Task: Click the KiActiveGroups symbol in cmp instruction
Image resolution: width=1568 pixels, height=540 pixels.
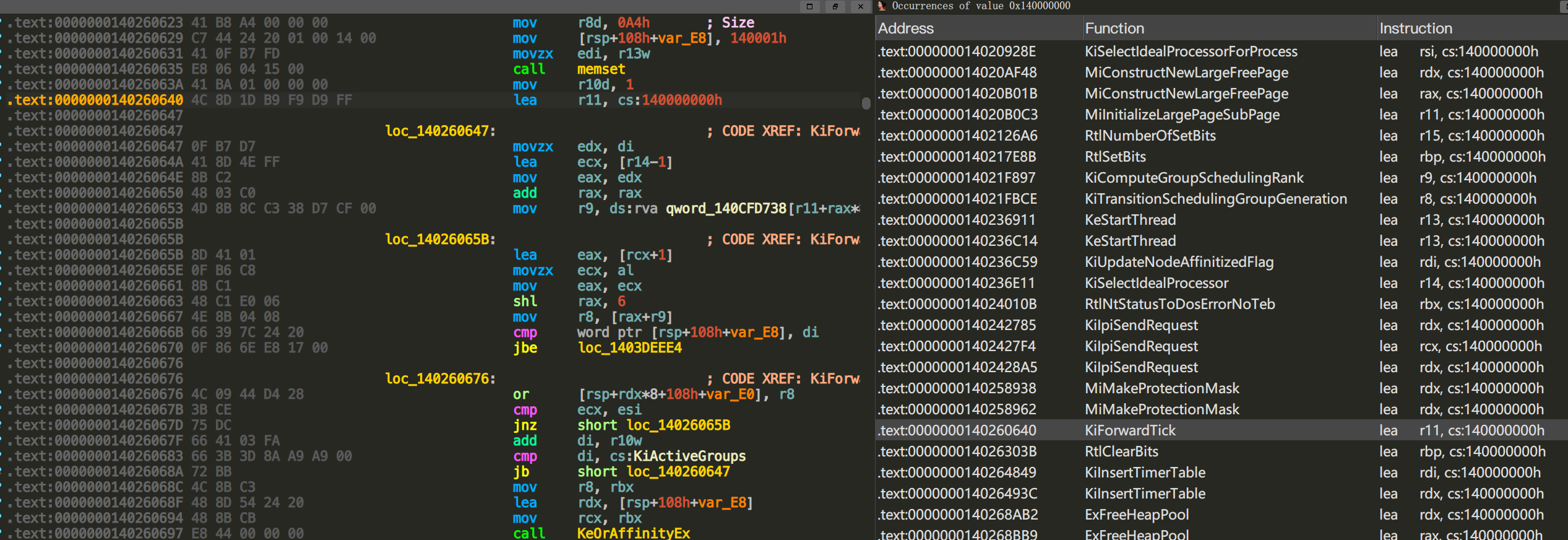Action: click(x=689, y=456)
